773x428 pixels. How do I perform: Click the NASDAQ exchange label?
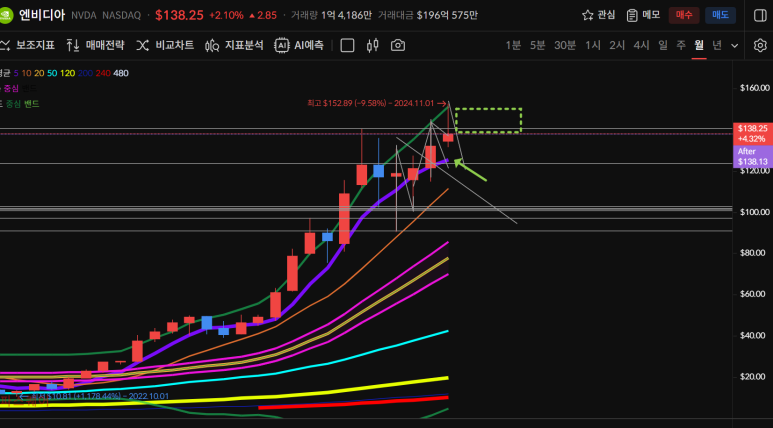(122, 15)
